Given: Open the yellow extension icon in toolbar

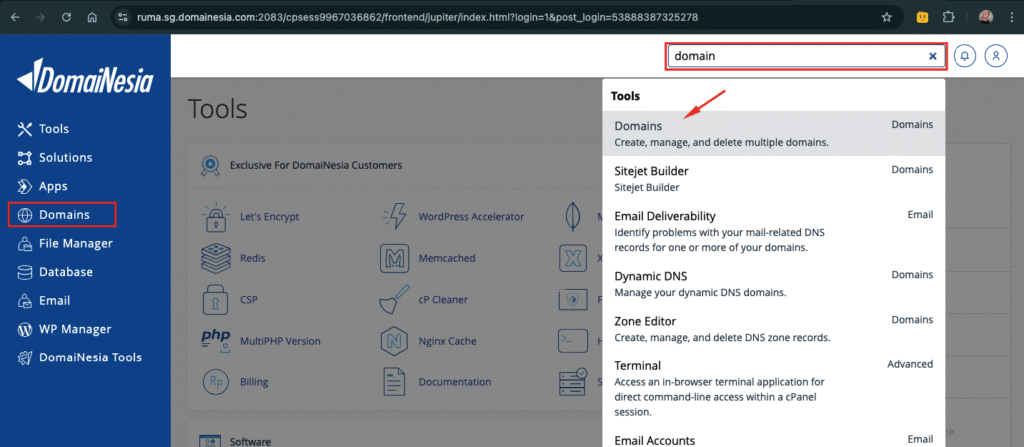Looking at the screenshot, I should (x=923, y=18).
